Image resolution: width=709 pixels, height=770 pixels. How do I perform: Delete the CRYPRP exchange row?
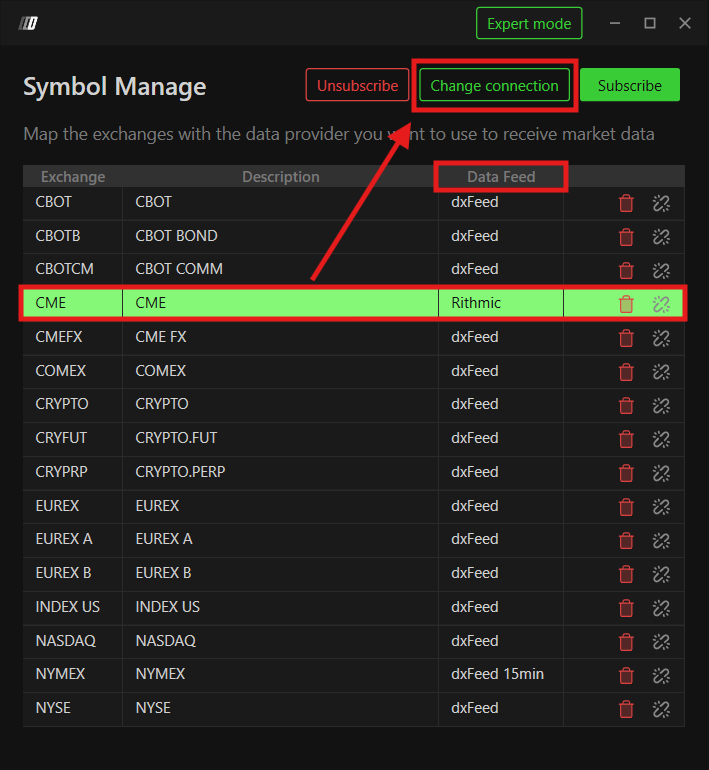pyautogui.click(x=626, y=473)
